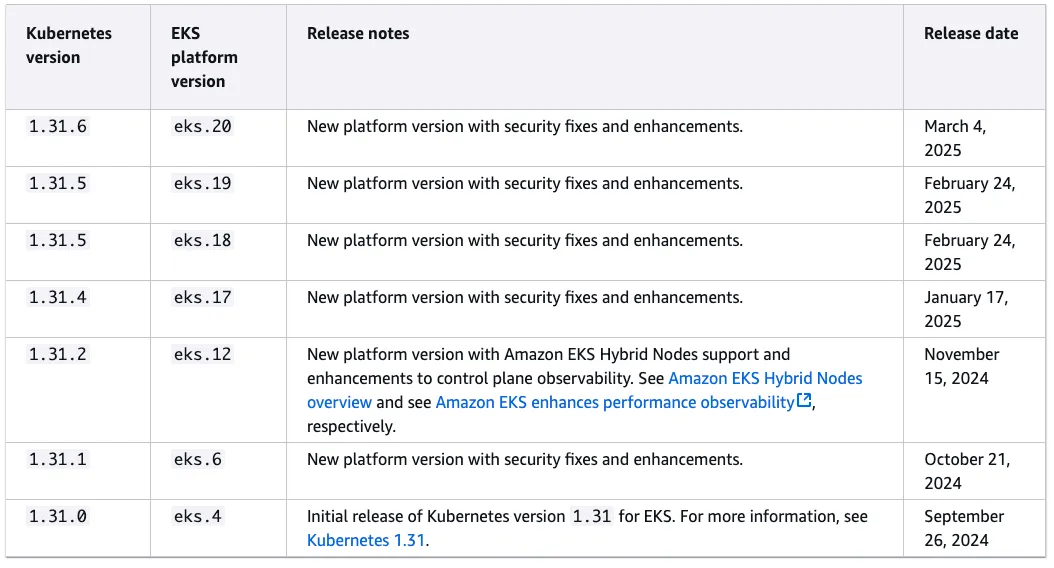Open the Amazon EKS Hybrid Nodes overview link
The width and height of the screenshot is (1054, 568).
[x=764, y=378]
